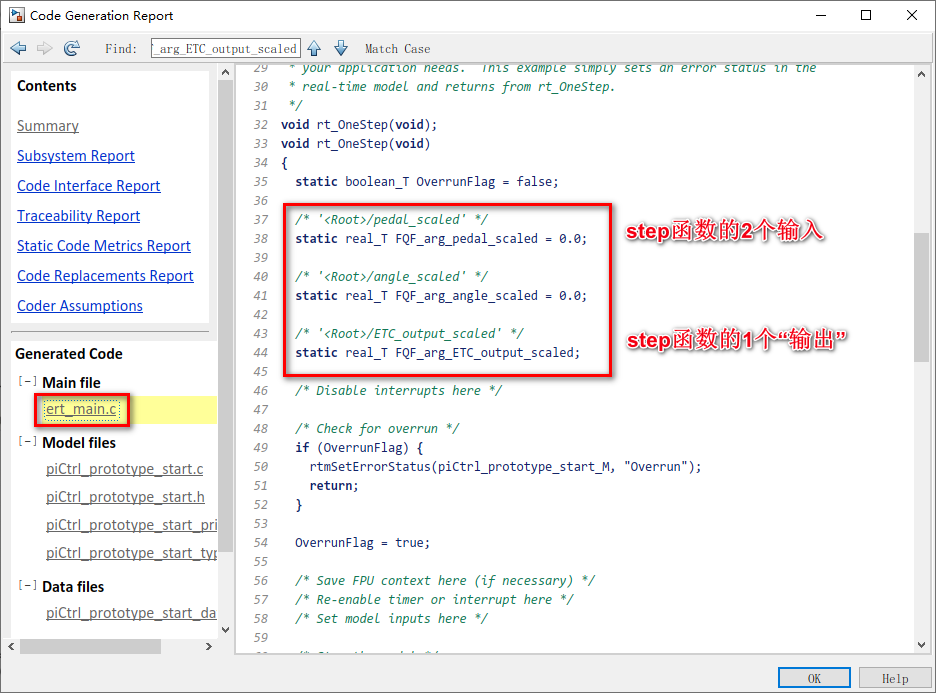Click the 'Save FPU context here' comment
The height and width of the screenshot is (693, 936).
coord(445,581)
